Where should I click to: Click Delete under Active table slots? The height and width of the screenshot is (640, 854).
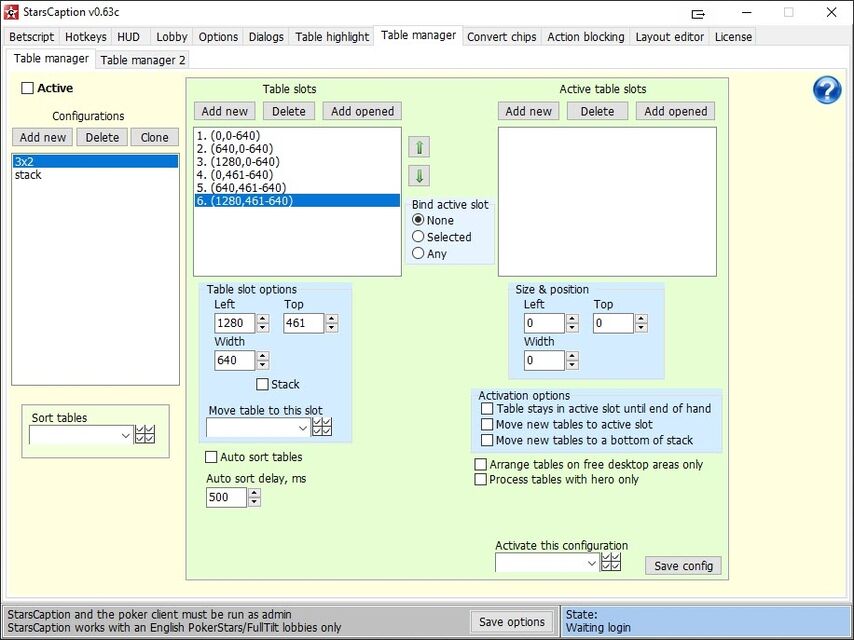pos(597,111)
